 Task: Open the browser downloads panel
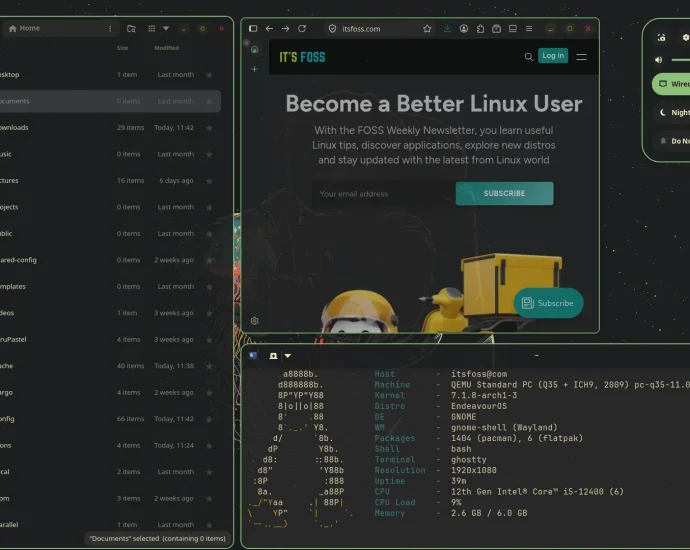point(447,29)
